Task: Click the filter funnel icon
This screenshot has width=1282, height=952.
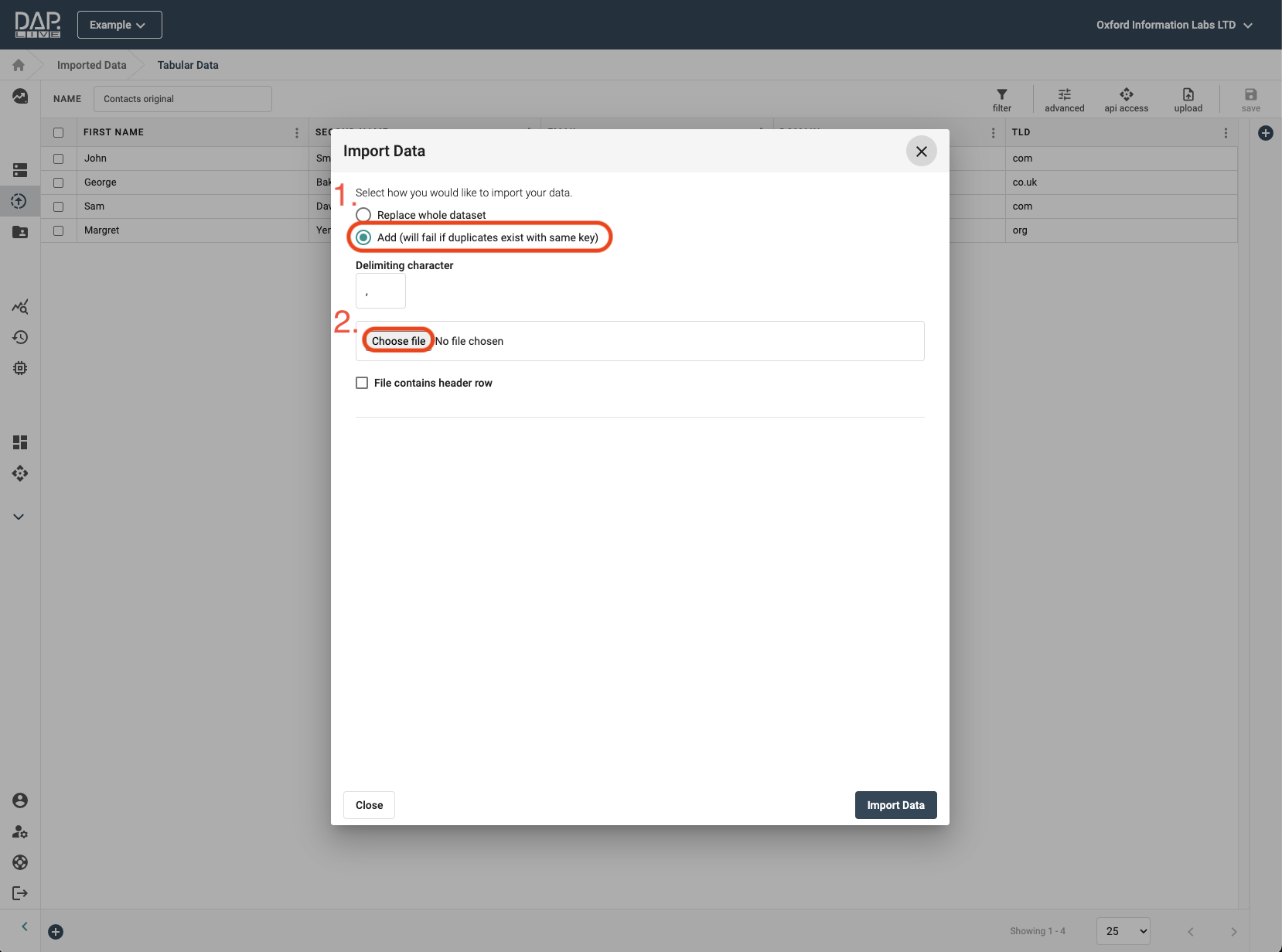Action: pos(1001,95)
